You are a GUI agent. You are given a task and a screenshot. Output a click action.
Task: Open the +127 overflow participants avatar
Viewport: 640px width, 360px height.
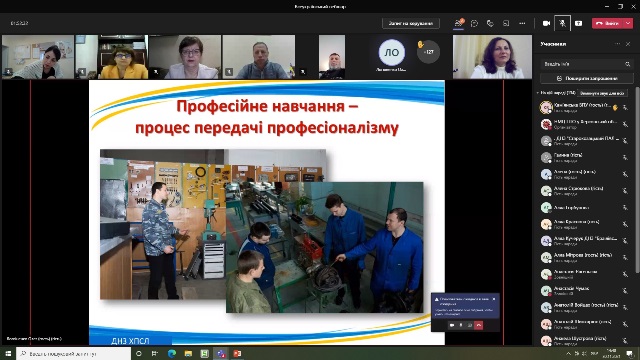click(x=429, y=52)
